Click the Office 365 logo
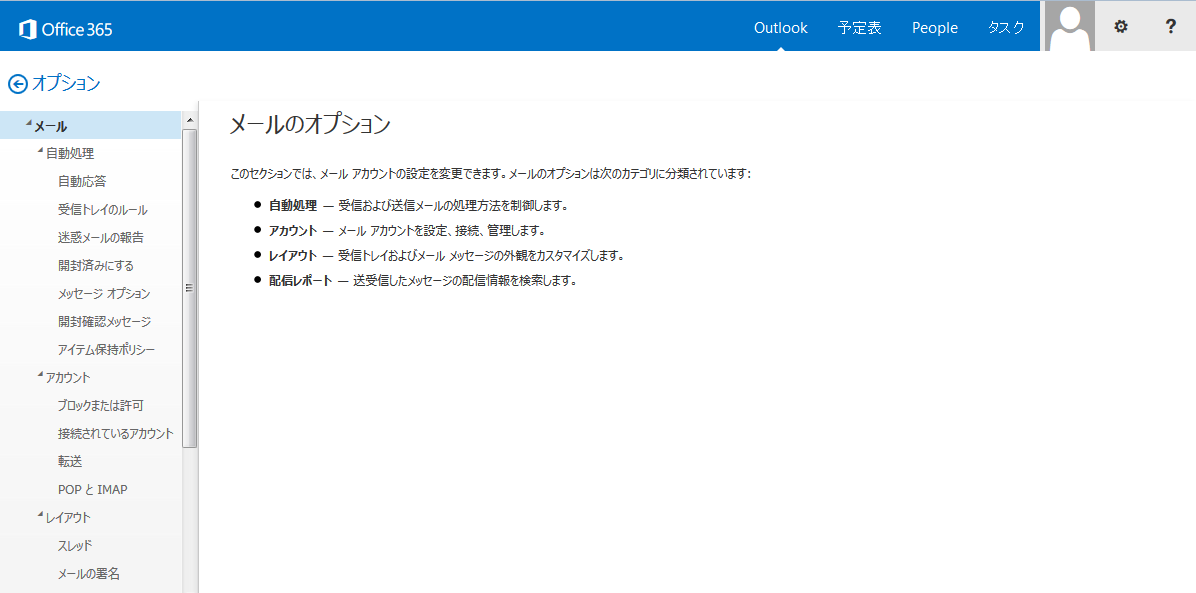The width and height of the screenshot is (1196, 593). [66, 29]
